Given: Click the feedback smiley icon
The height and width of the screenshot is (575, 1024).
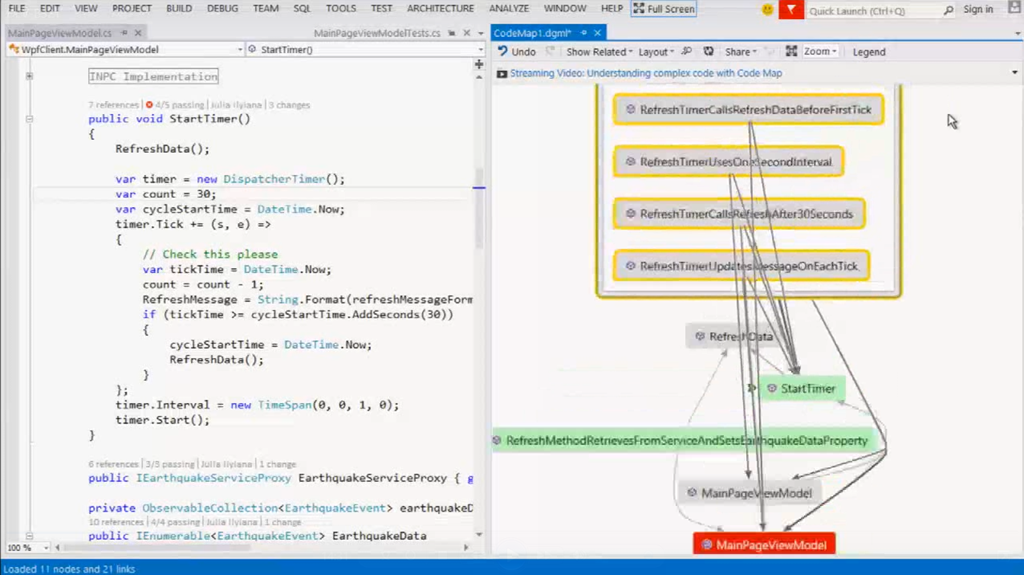Looking at the screenshot, I should tap(767, 9).
